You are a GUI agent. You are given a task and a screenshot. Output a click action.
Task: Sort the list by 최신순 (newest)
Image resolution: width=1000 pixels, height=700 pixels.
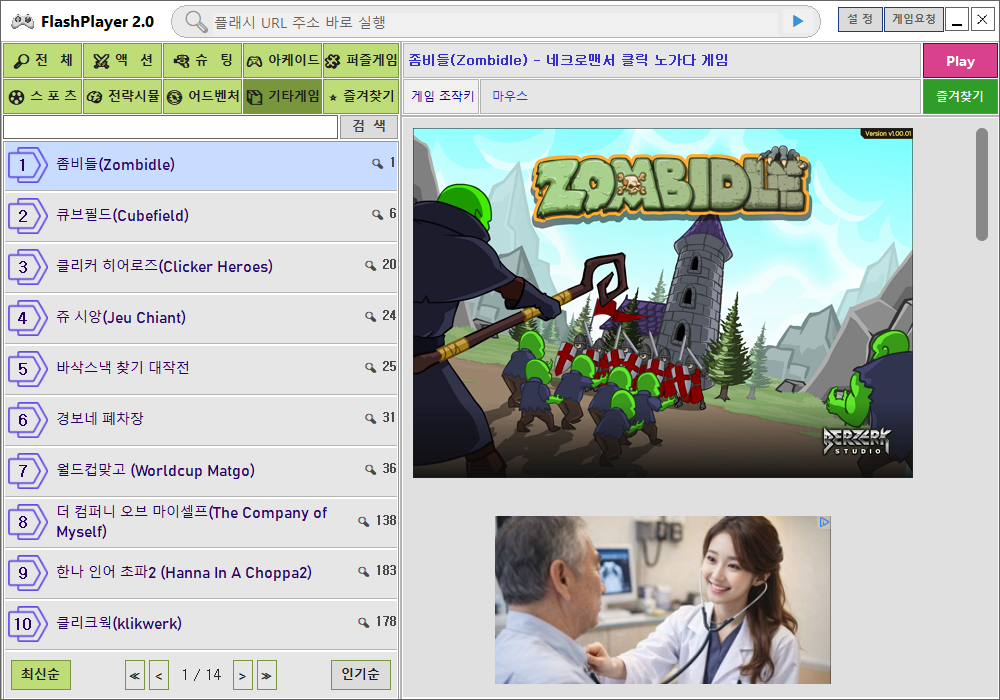[41, 674]
